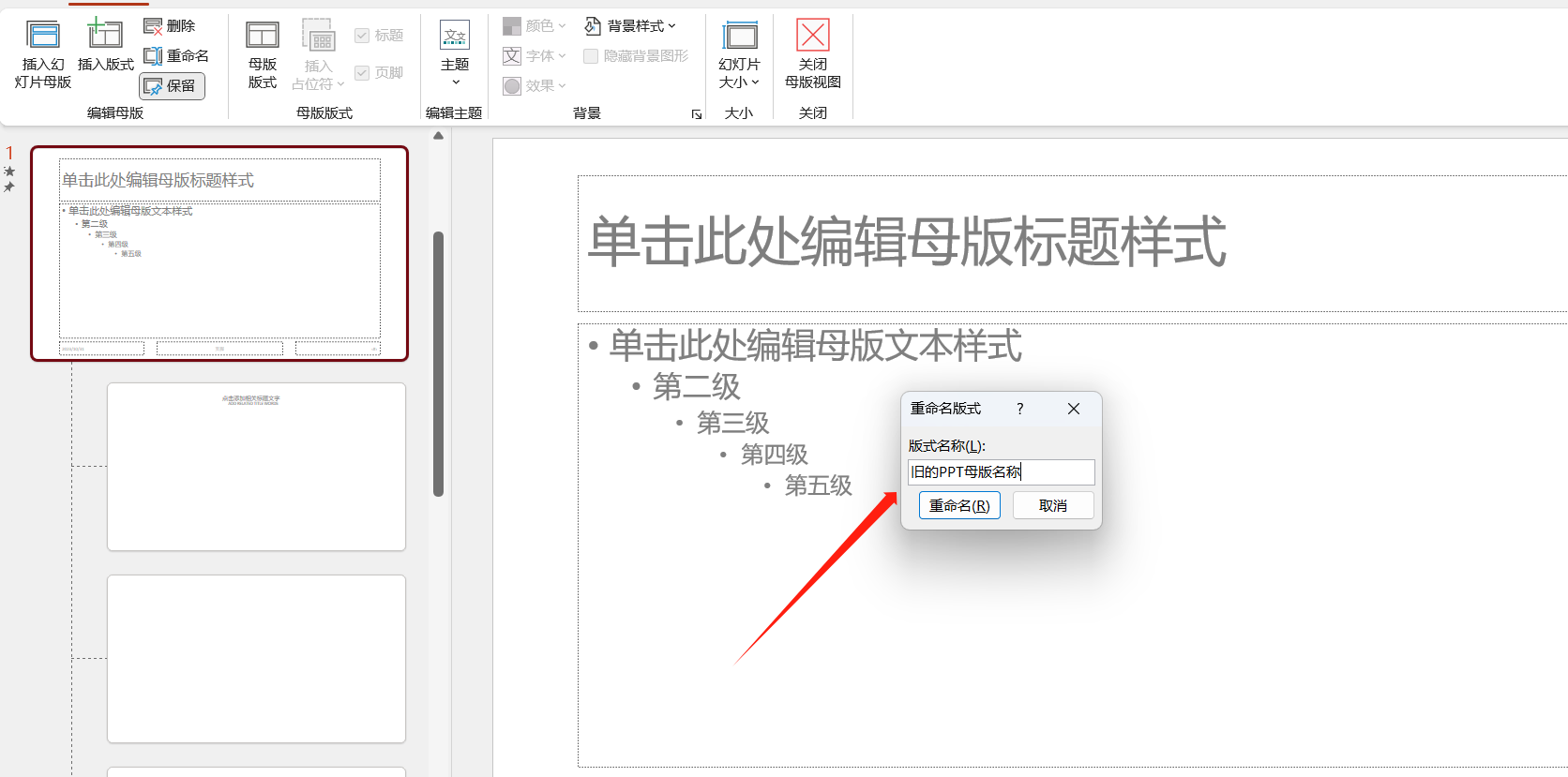
Task: Open the Themes (主题) dropdown
Action: tap(455, 54)
